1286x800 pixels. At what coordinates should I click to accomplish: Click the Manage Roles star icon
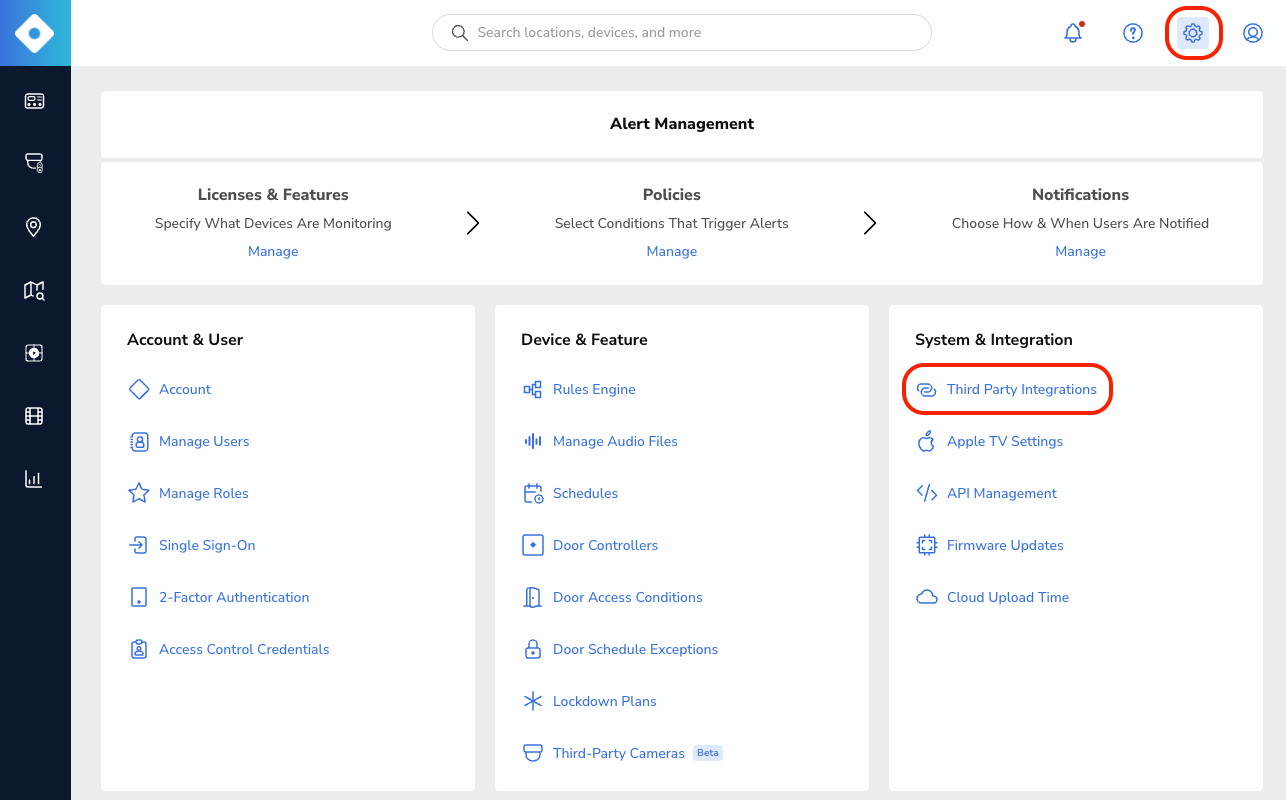[139, 493]
